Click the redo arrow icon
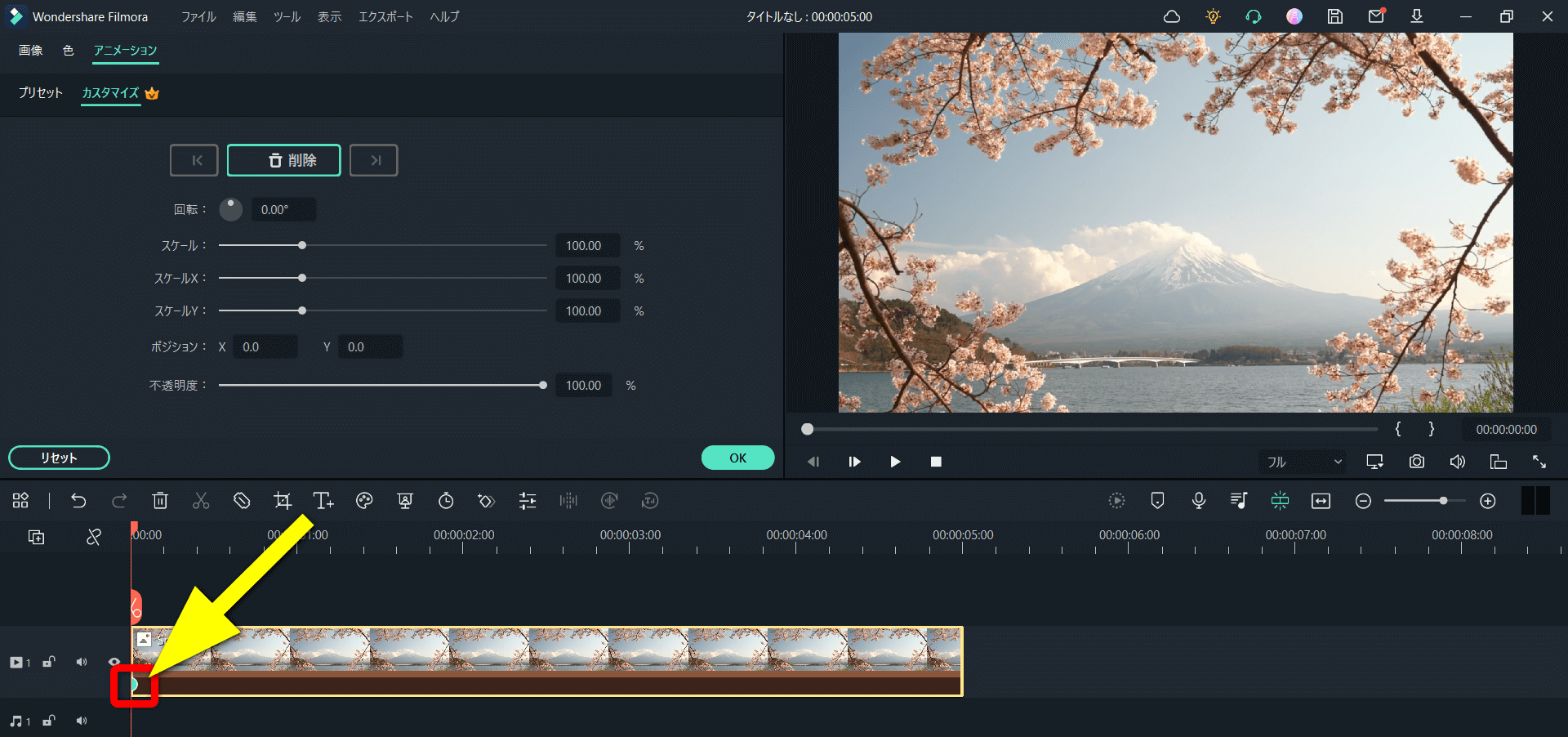This screenshot has width=1568, height=737. point(119,501)
